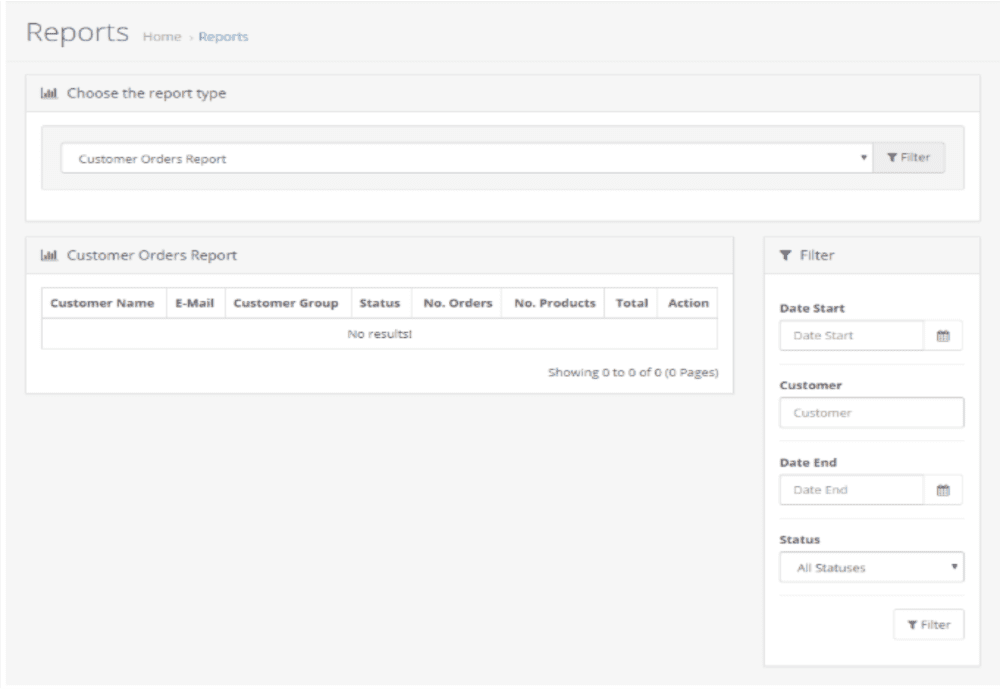Click 'Showing 0 to 0 of 0' pagination text
This screenshot has height=689, width=1000.
[633, 372]
